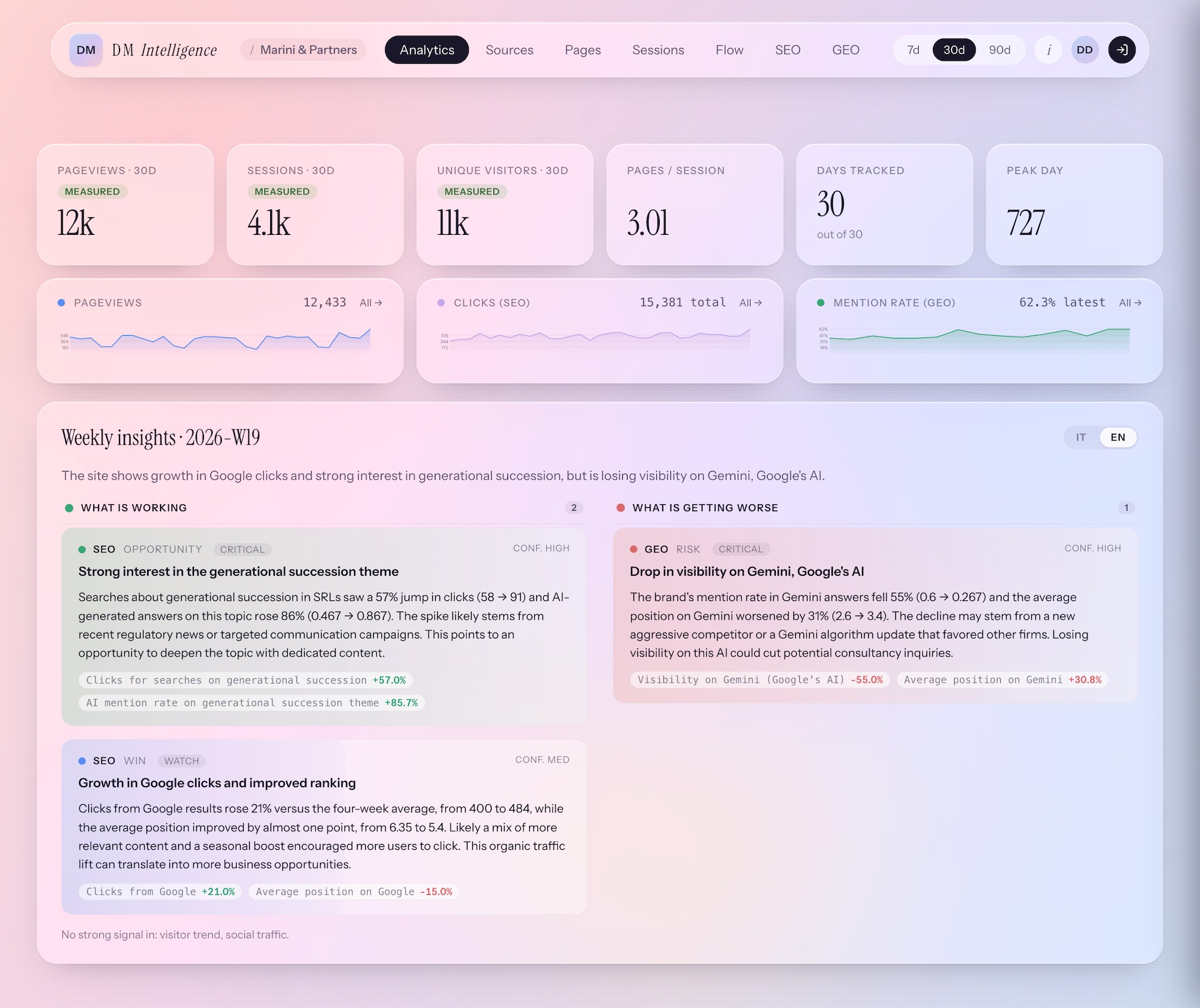Open All link on Clicks (SEO) chart
The width and height of the screenshot is (1200, 1008).
tap(751, 303)
